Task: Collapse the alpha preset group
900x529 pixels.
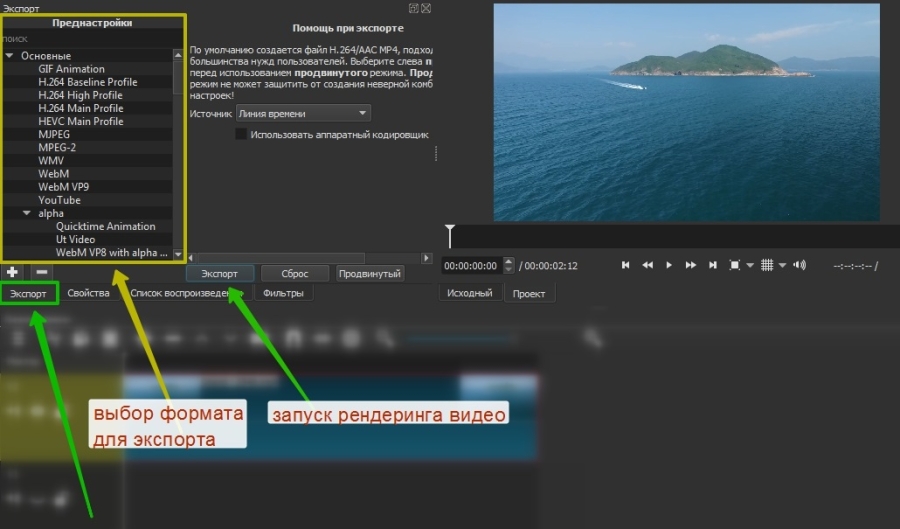Action: click(28, 214)
